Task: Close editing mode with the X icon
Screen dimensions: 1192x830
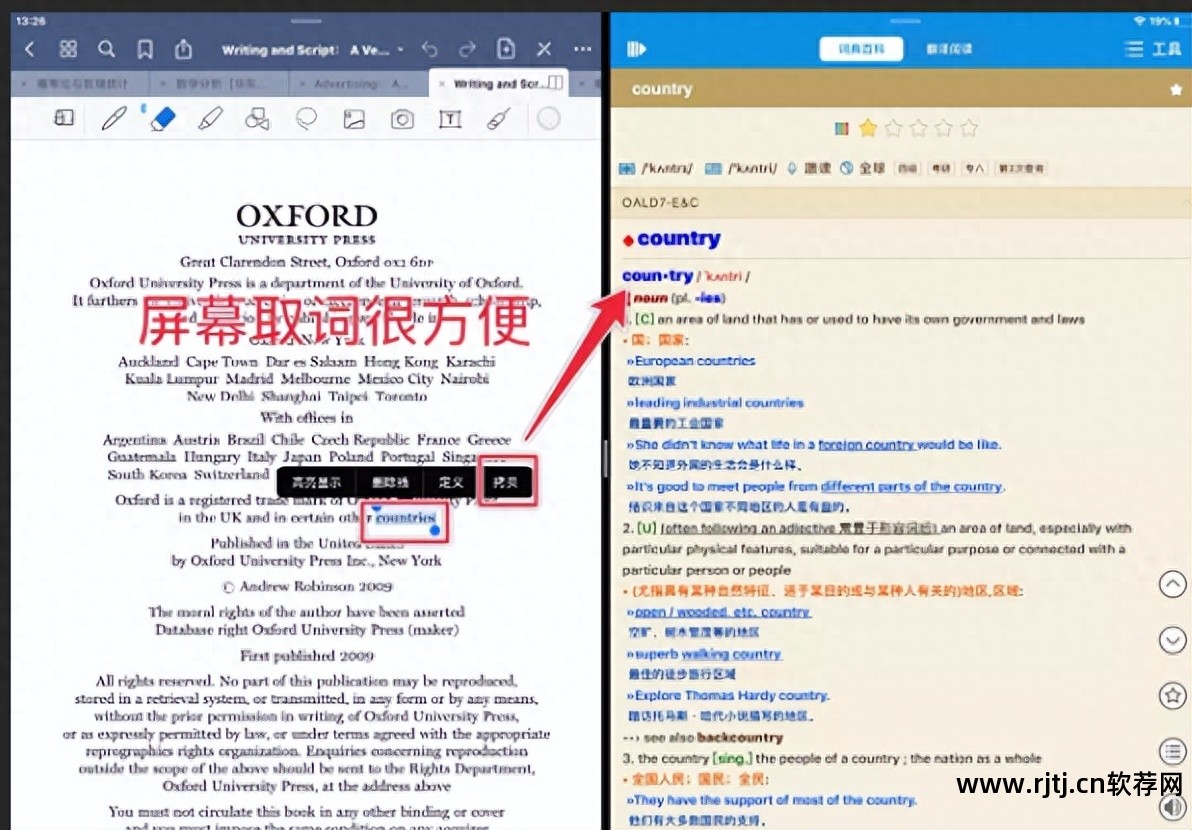Action: click(x=544, y=49)
